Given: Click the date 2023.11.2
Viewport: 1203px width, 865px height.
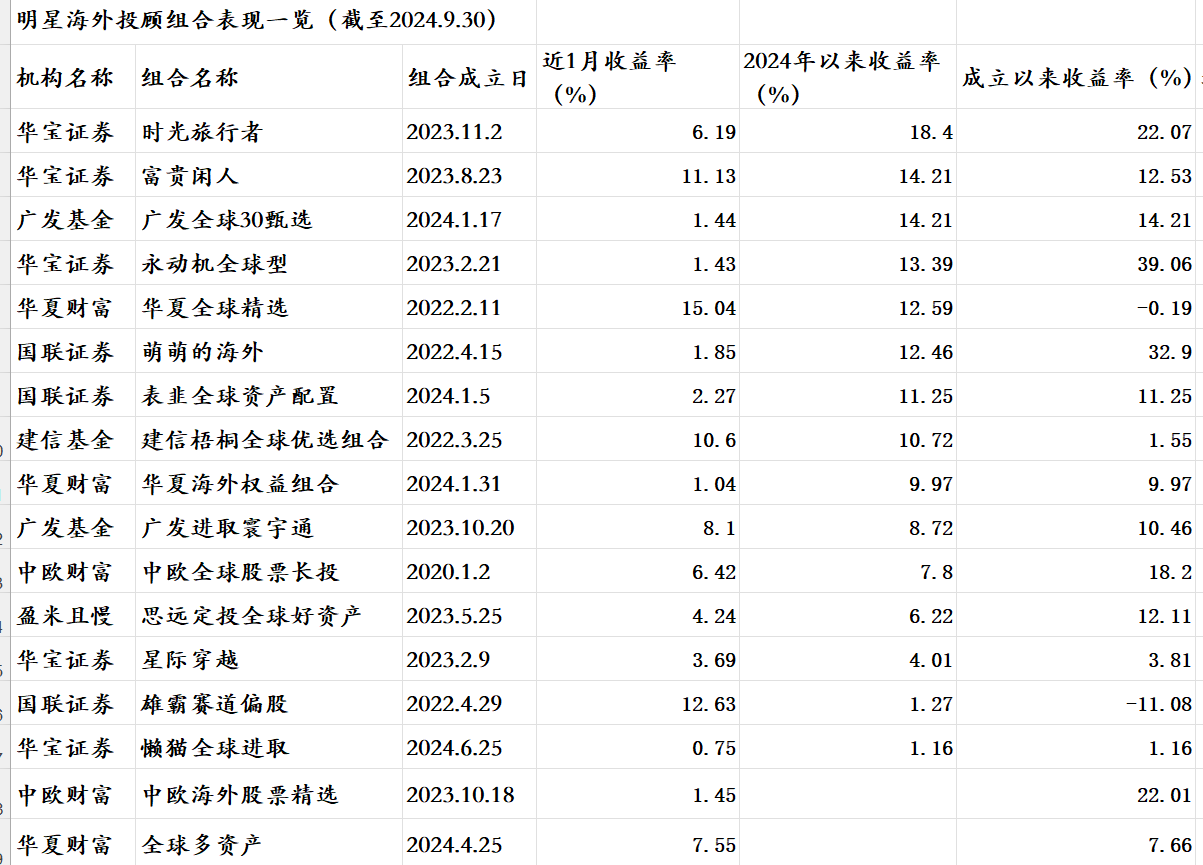Looking at the screenshot, I should tap(453, 132).
